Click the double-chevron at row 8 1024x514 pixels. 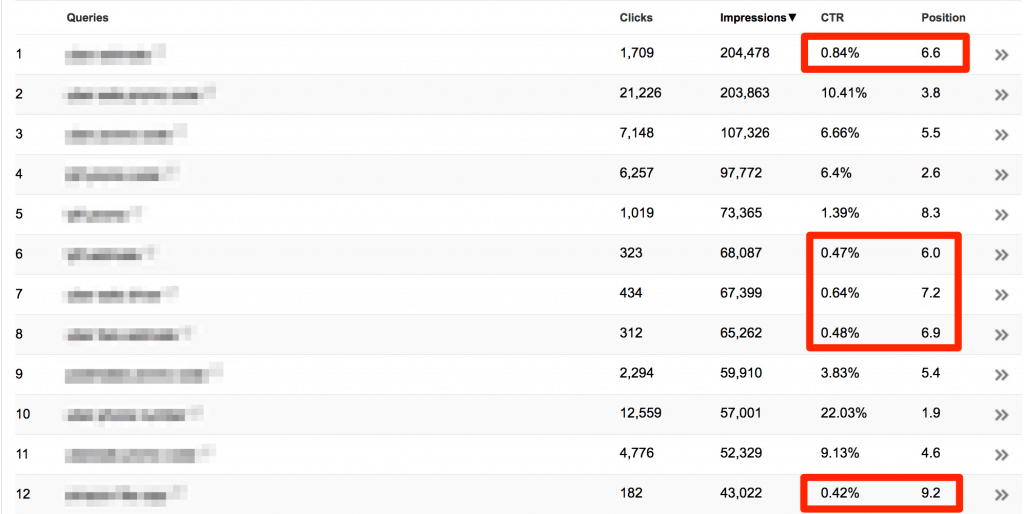(1001, 335)
